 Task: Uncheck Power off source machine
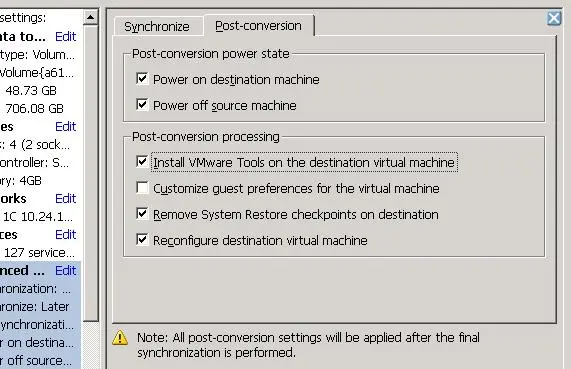[142, 105]
